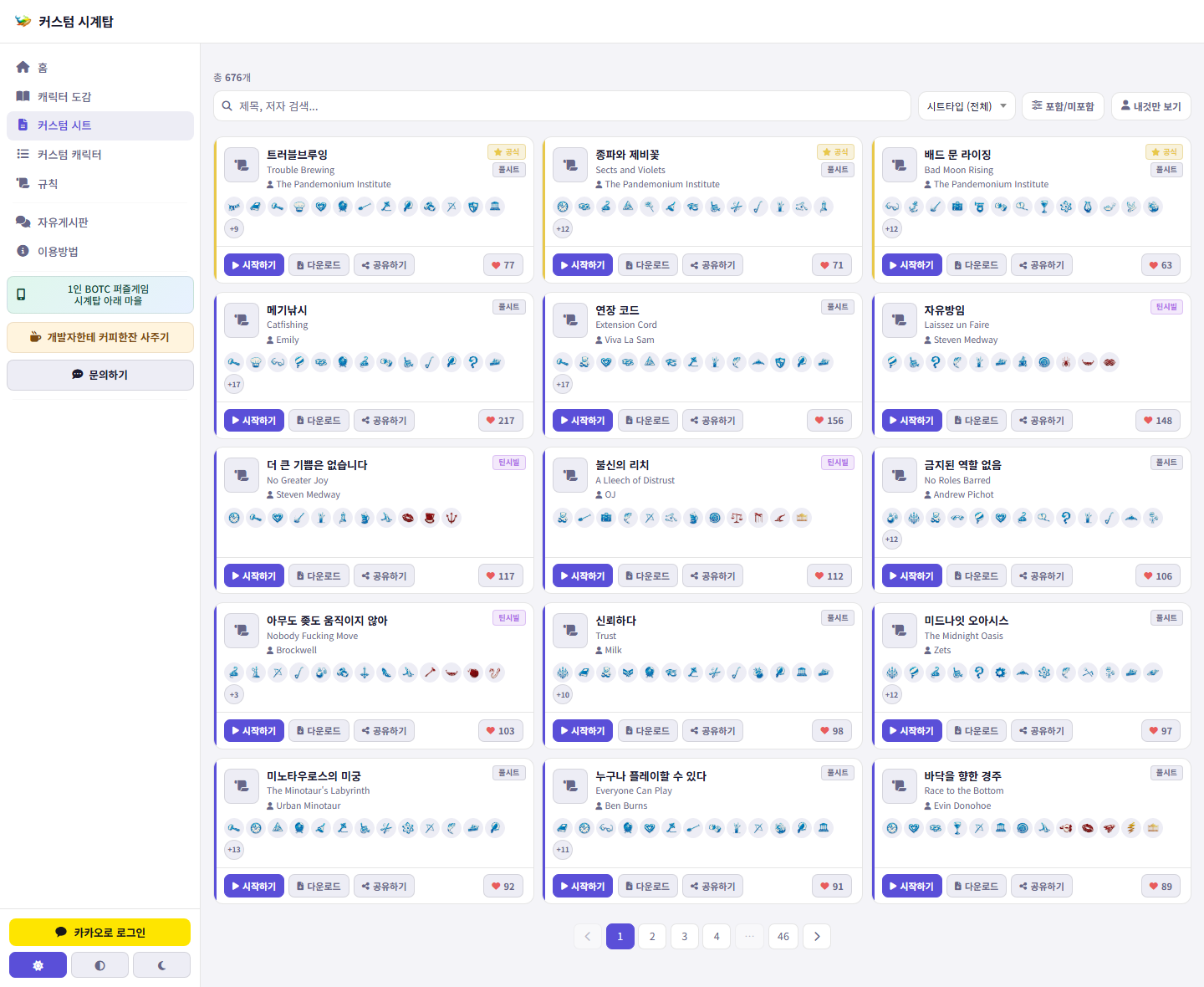This screenshot has height=987, width=1204.
Task: Log in with 카카오로 로그인
Action: [x=99, y=932]
